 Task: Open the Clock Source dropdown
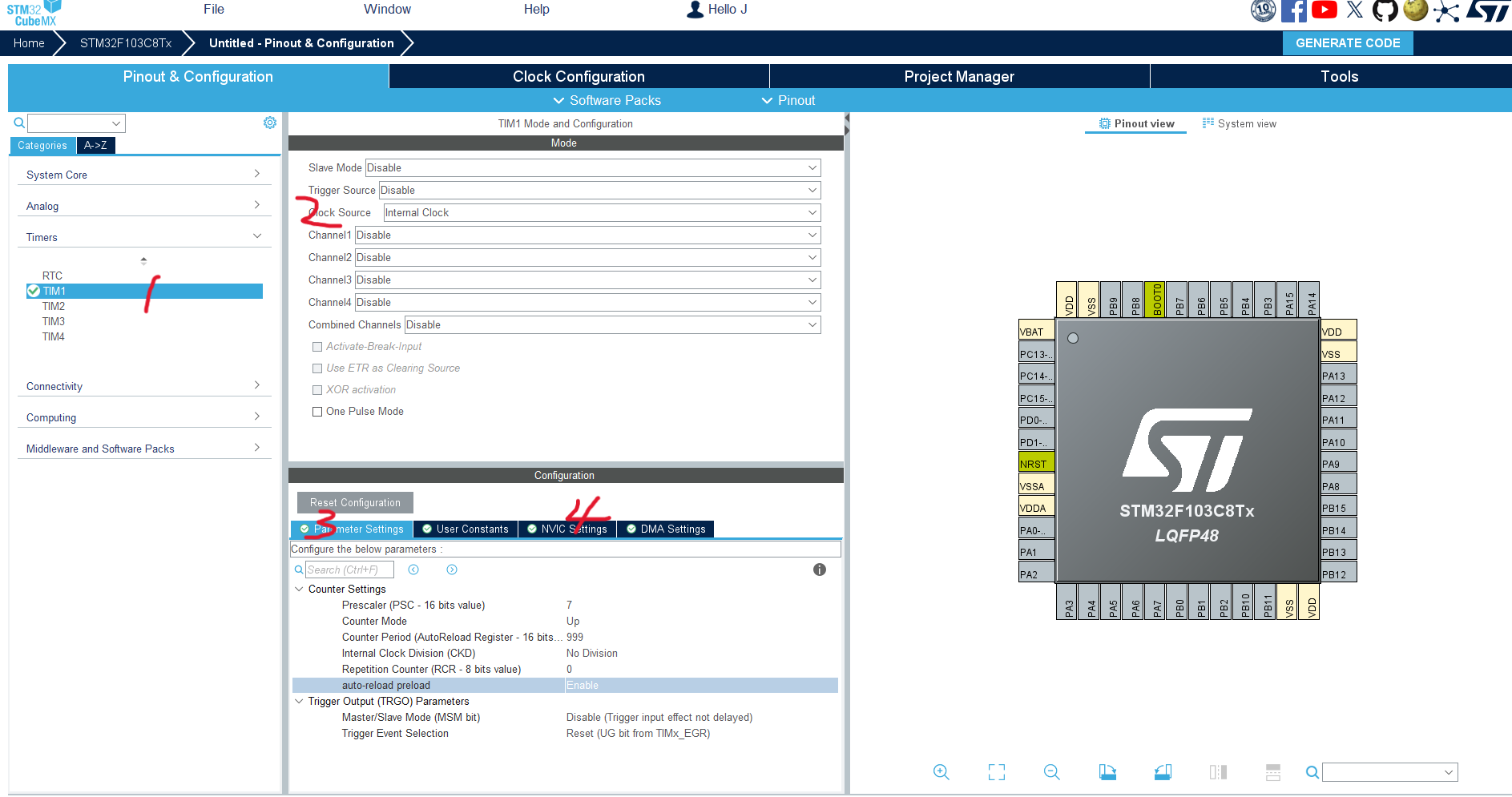pos(602,212)
